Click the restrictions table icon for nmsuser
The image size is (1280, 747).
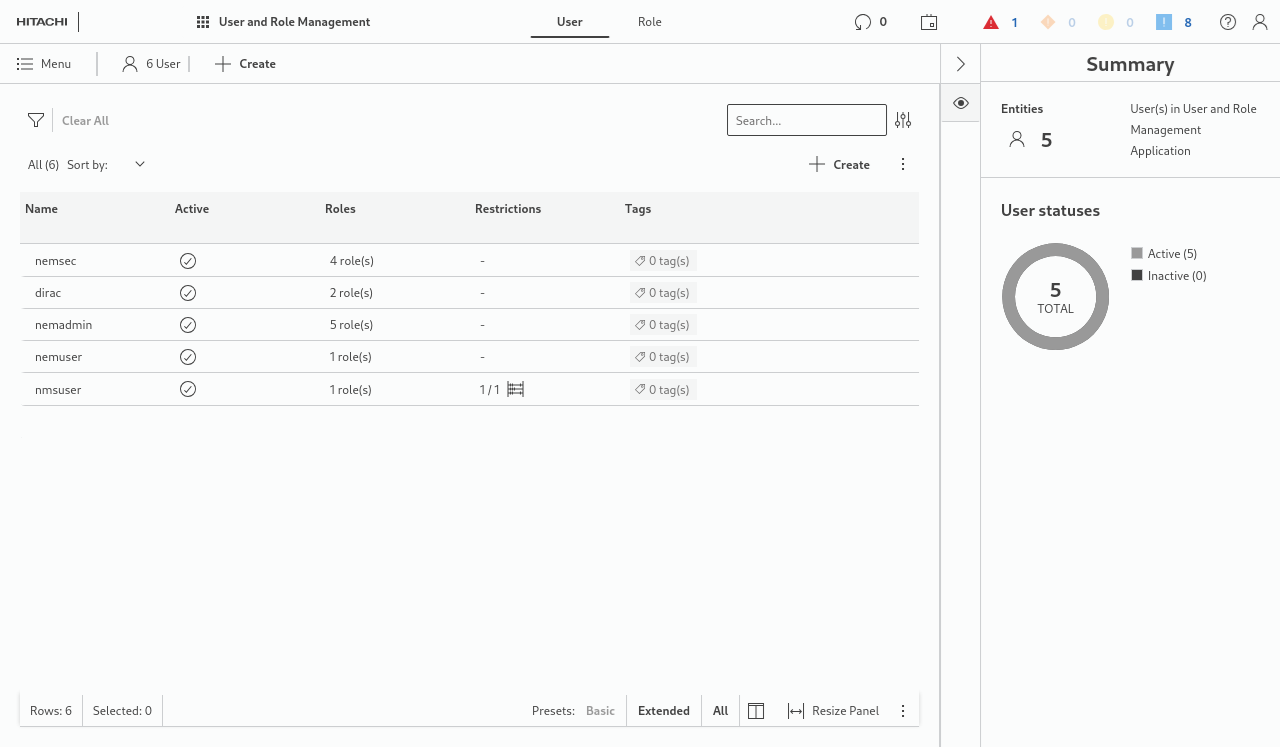[x=516, y=389]
